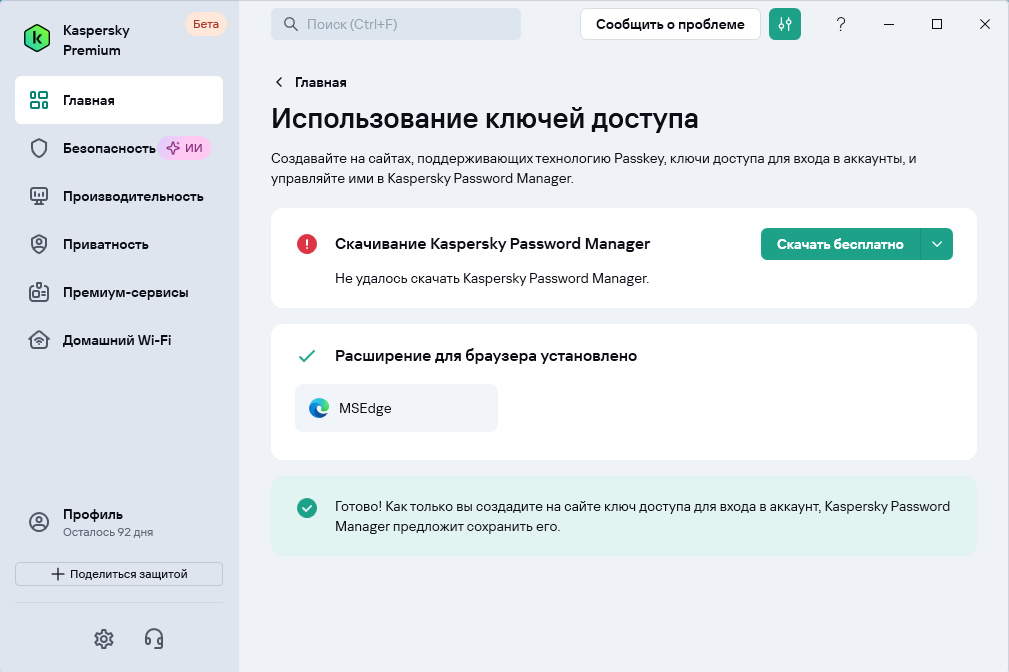Select the MSEdge browser extension tile
This screenshot has height=672, width=1009.
(x=395, y=408)
